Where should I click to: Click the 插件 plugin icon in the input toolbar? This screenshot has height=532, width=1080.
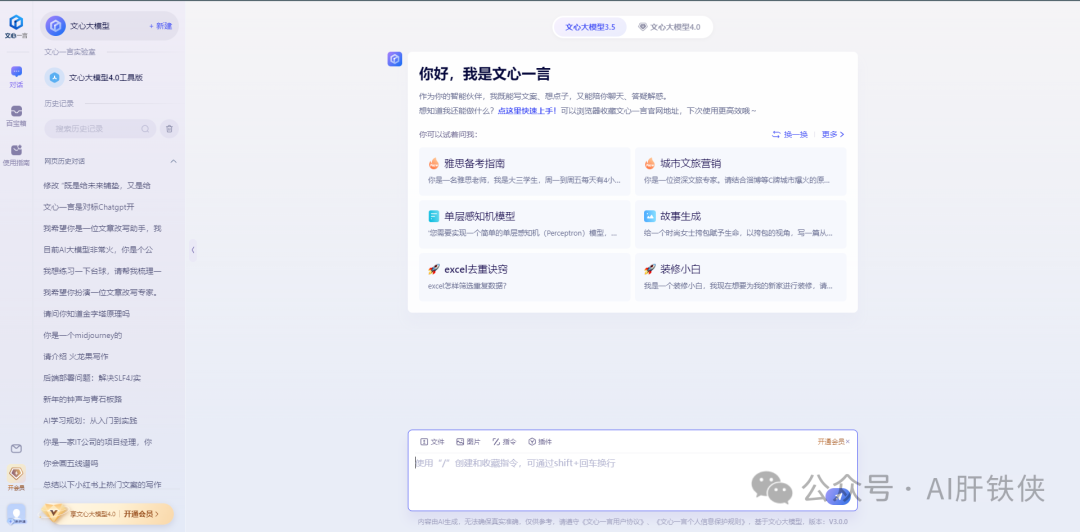(x=532, y=442)
